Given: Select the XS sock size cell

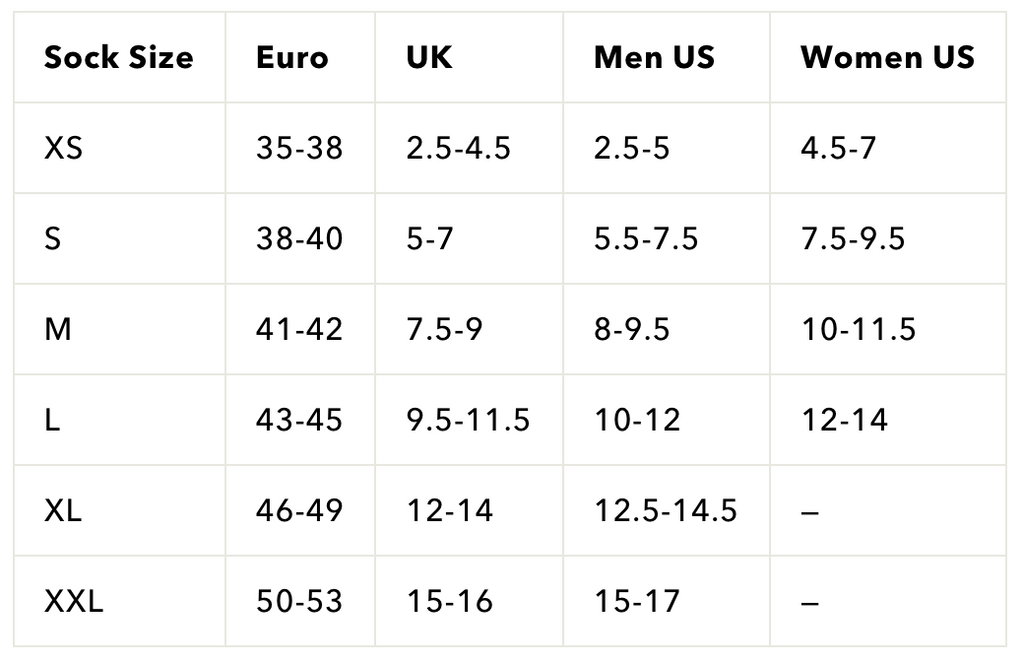Looking at the screenshot, I should click(x=64, y=149).
